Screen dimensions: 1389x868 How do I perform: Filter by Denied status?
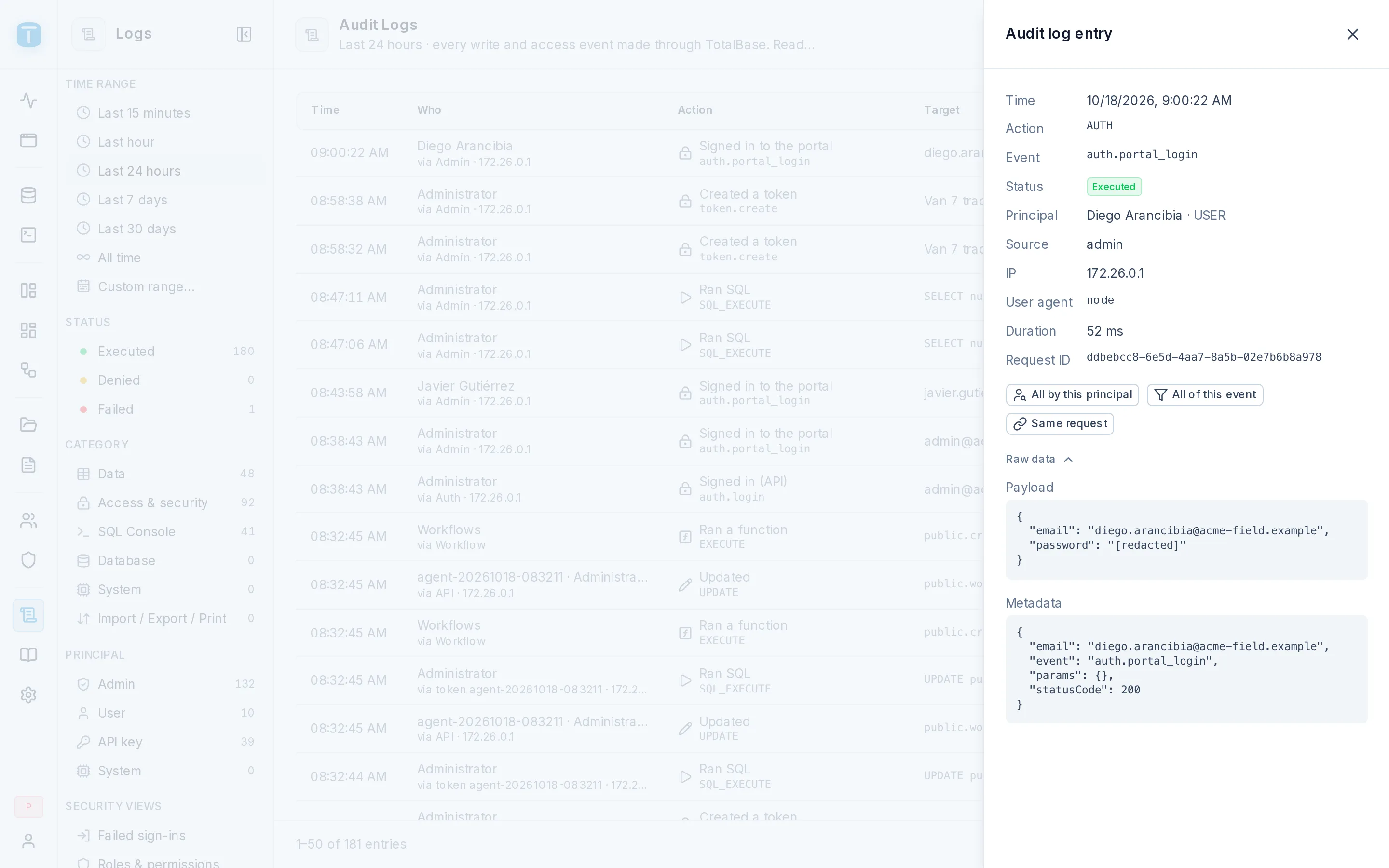pos(166,380)
